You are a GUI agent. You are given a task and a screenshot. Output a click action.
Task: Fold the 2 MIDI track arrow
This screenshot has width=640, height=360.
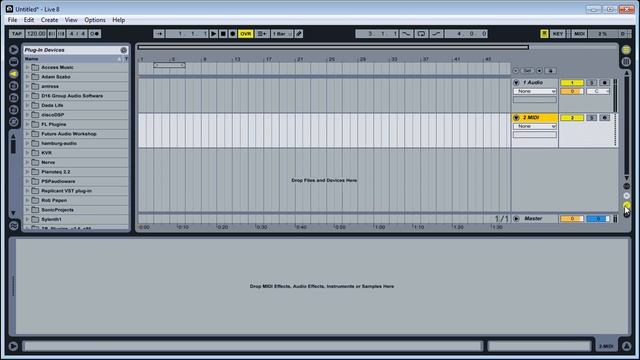[516, 118]
